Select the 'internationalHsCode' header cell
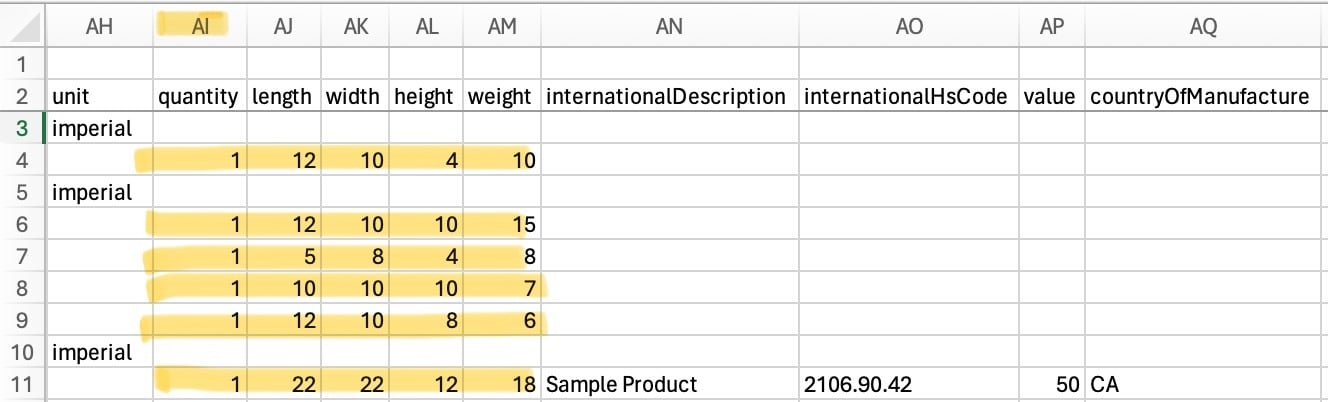 [908, 97]
